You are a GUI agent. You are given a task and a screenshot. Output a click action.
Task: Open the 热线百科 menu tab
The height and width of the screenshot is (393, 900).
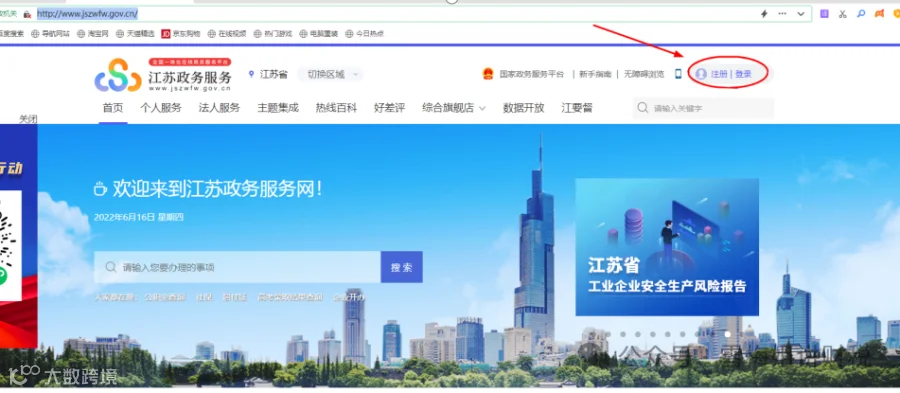coord(336,108)
